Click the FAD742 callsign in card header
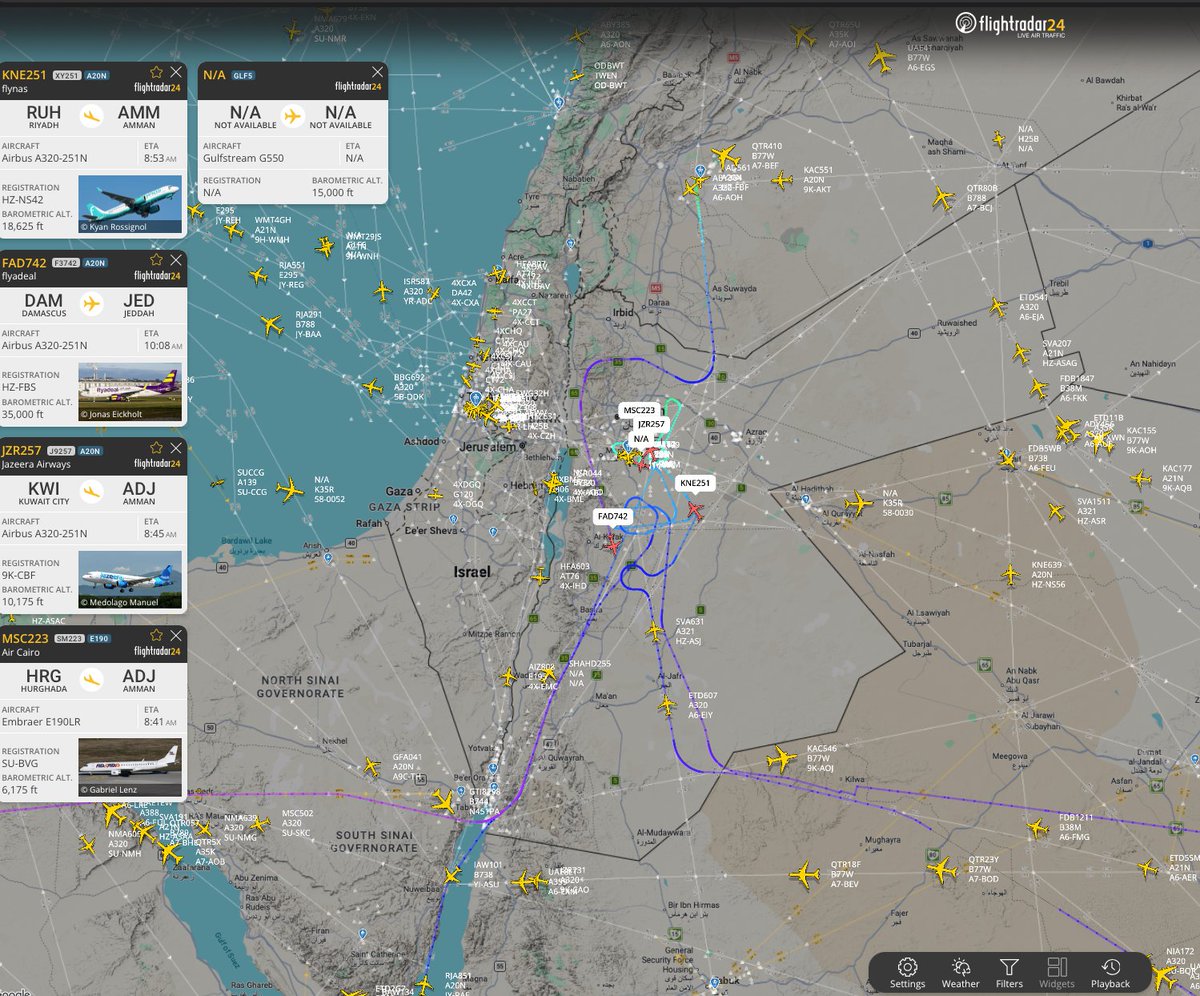The height and width of the screenshot is (996, 1200). [x=24, y=262]
